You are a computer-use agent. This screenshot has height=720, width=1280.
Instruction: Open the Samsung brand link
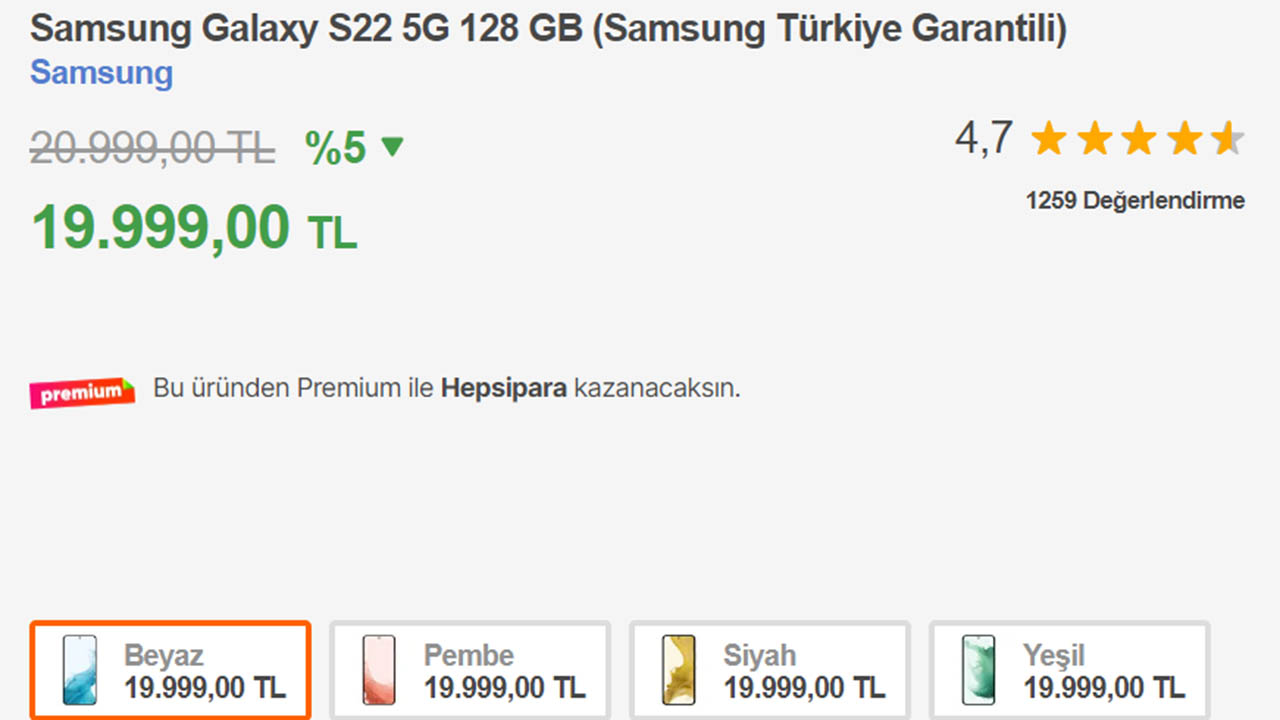pos(101,73)
